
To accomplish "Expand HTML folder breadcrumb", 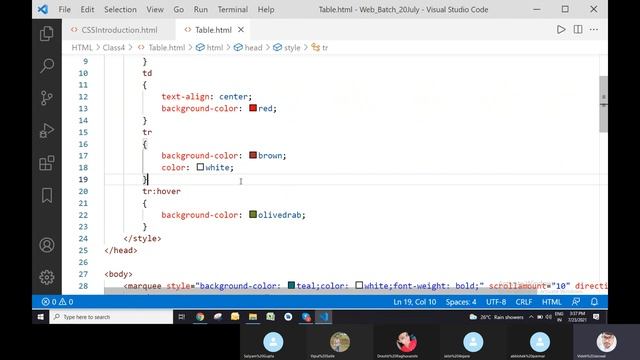I will pos(82,47).
